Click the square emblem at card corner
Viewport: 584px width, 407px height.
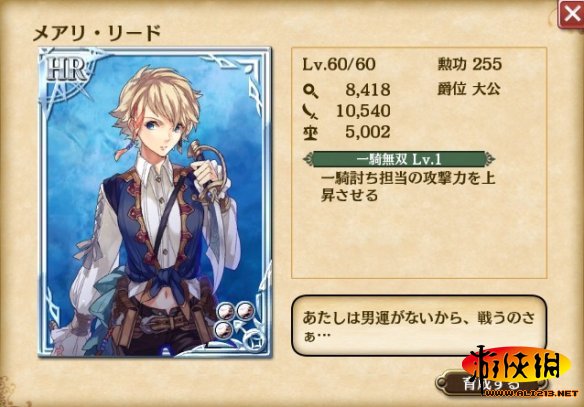click(257, 339)
